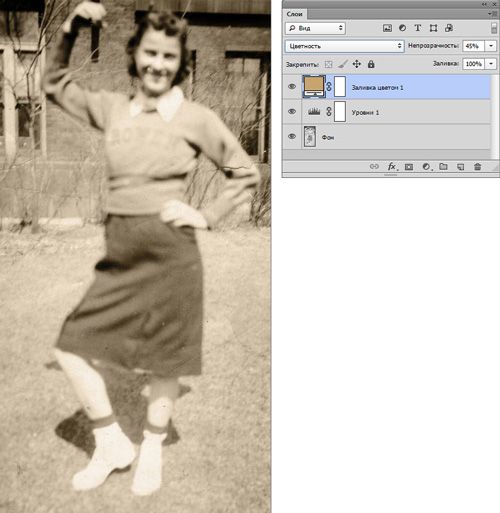500x513 pixels.
Task: Select the Заливка цветом 1 layer name
Action: pyautogui.click(x=378, y=88)
